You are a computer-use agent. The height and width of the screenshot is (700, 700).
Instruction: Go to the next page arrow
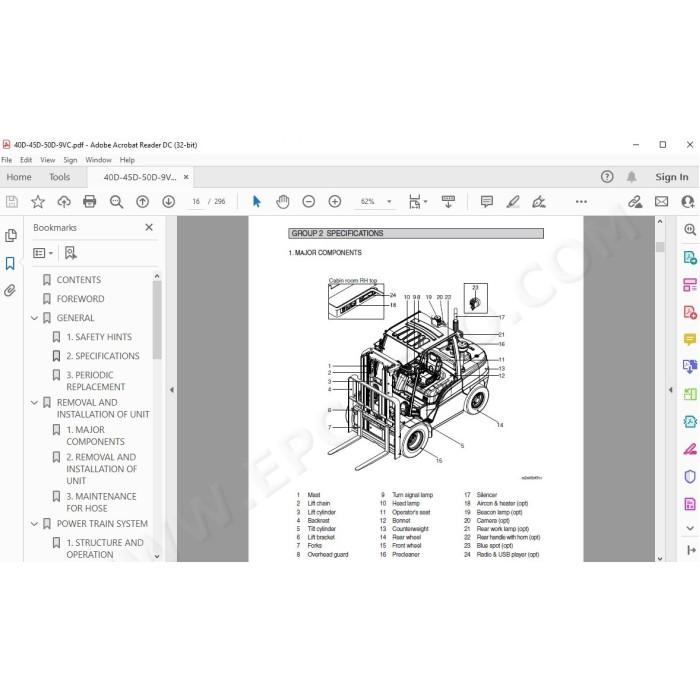(168, 202)
